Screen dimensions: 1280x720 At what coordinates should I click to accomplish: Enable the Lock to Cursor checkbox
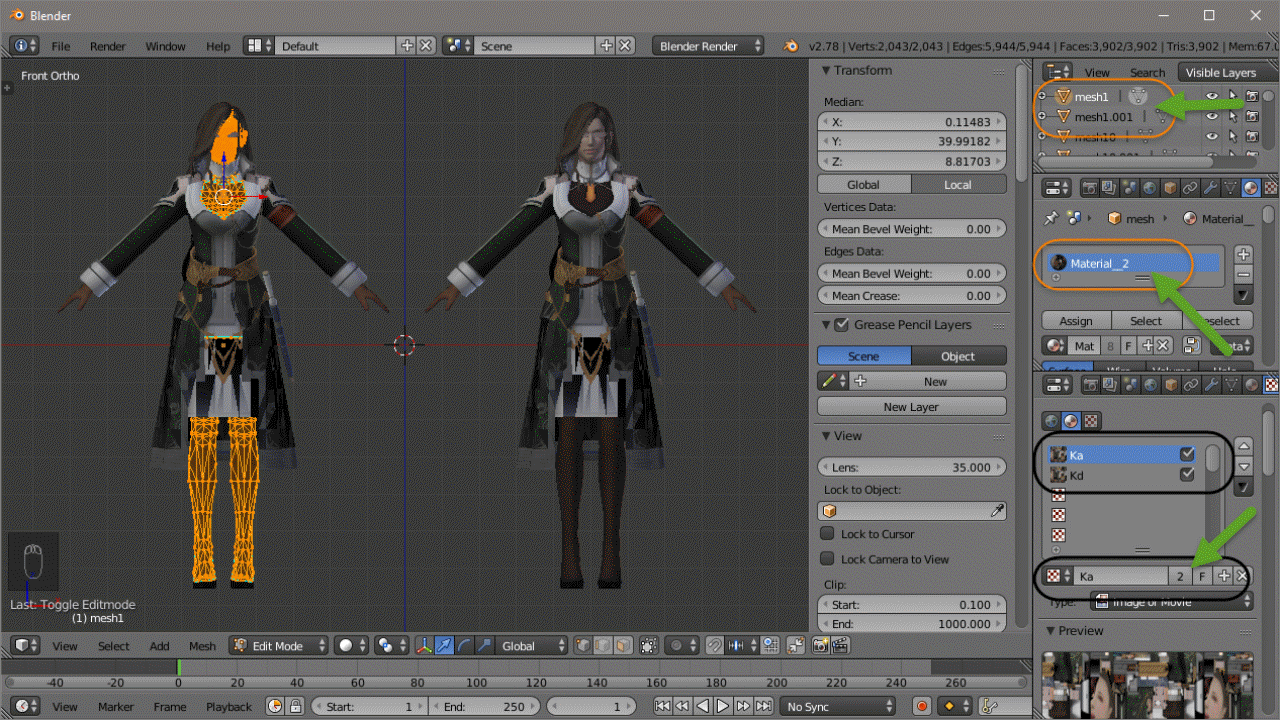tap(828, 534)
